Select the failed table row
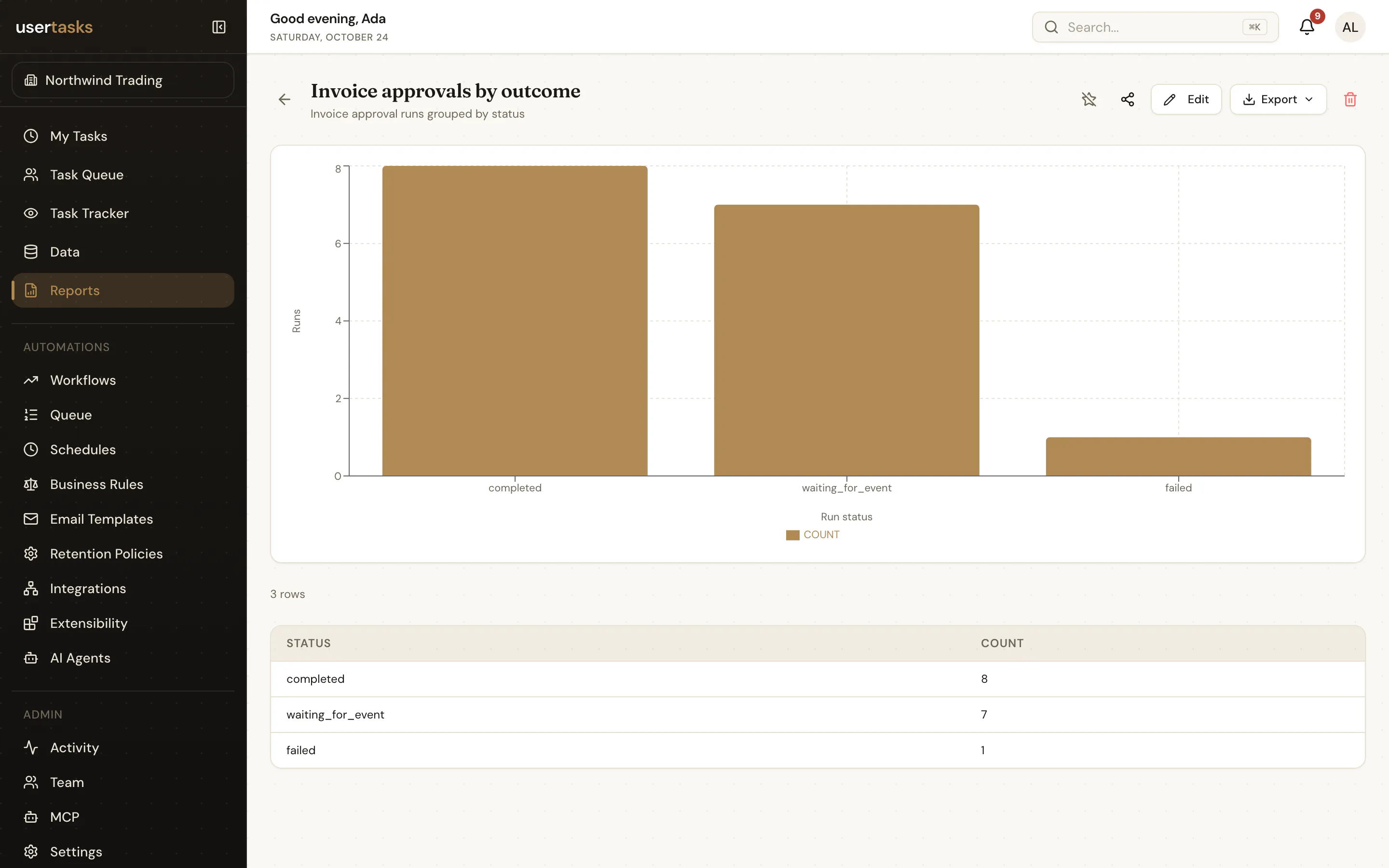Screen dimensions: 1389x868 click(x=817, y=750)
